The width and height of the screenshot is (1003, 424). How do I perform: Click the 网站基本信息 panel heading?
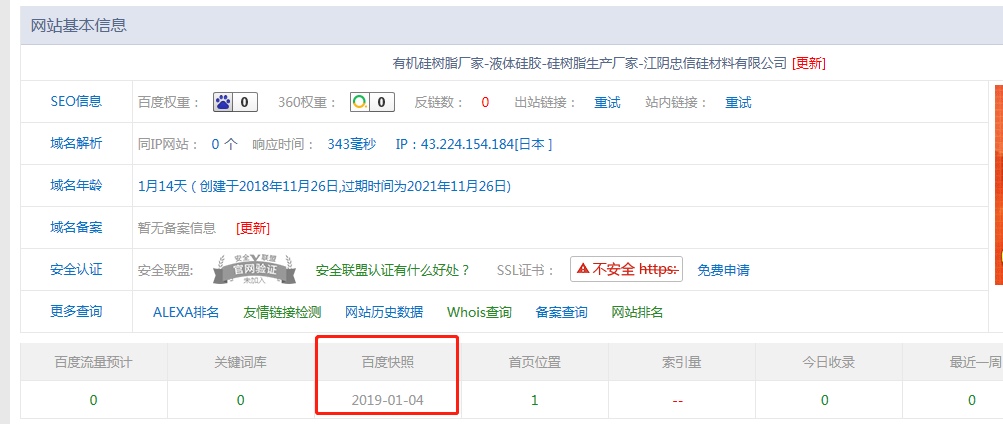tap(79, 26)
